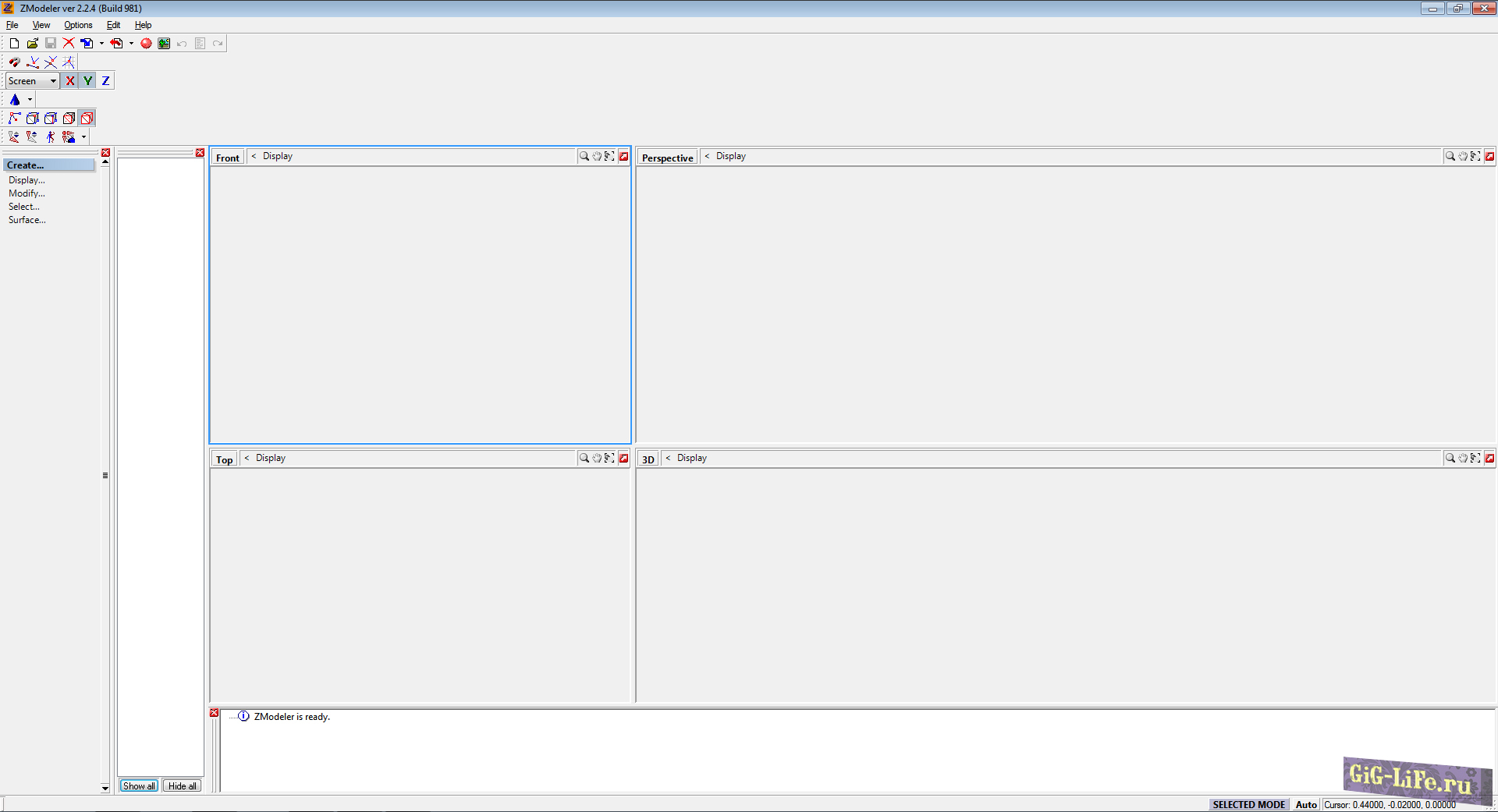Maximize the Top viewport with red arrow
The image size is (1498, 812).
pos(624,459)
